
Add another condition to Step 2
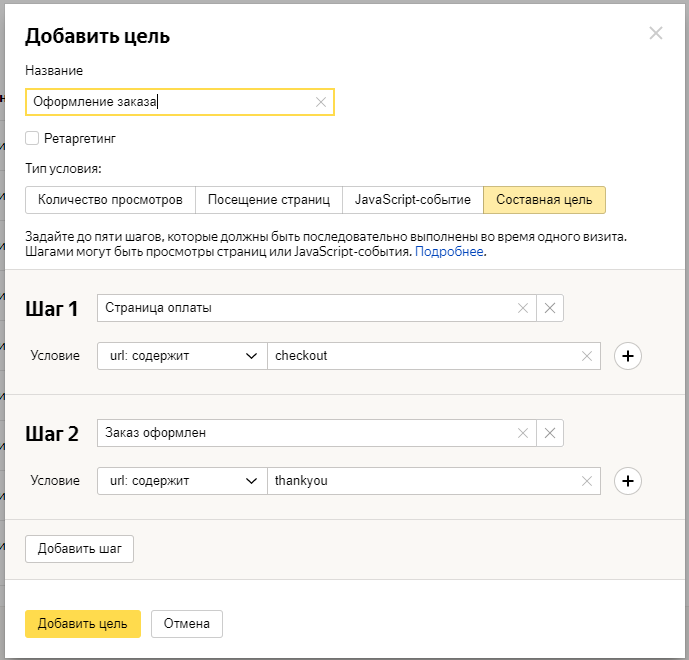pos(627,481)
